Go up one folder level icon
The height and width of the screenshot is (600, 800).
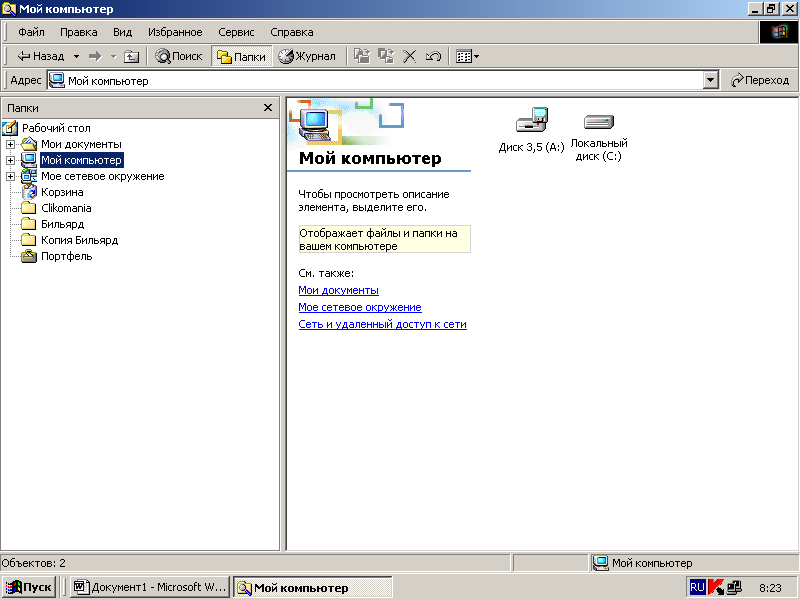click(x=132, y=56)
